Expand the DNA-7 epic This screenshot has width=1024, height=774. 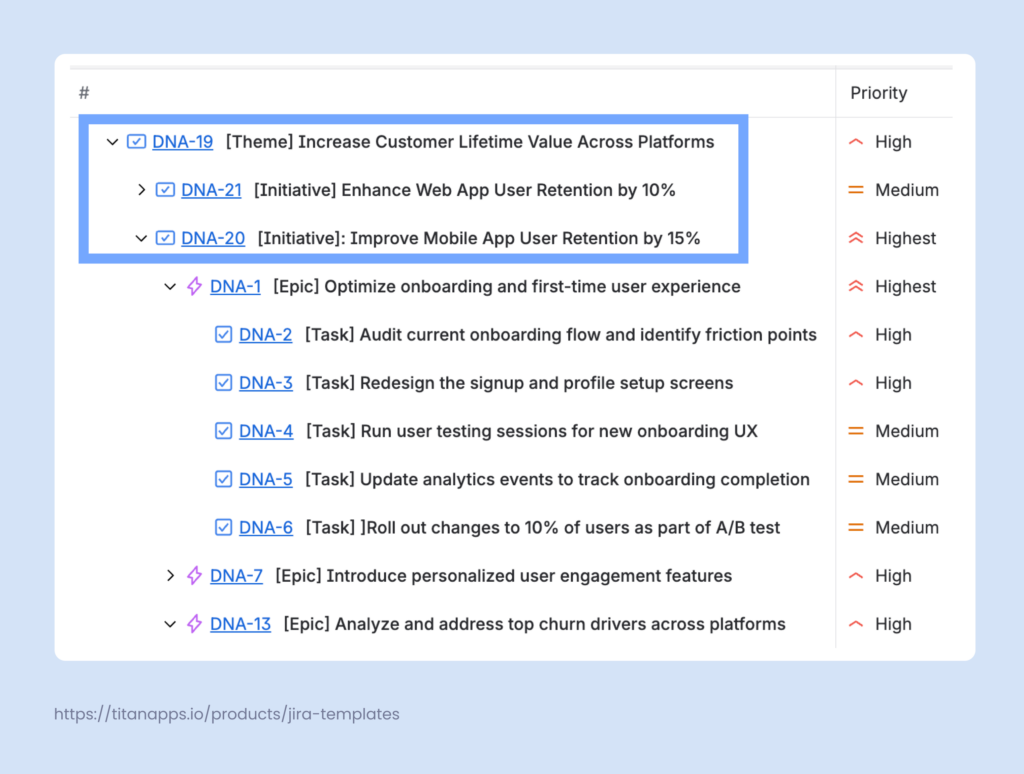tap(169, 575)
